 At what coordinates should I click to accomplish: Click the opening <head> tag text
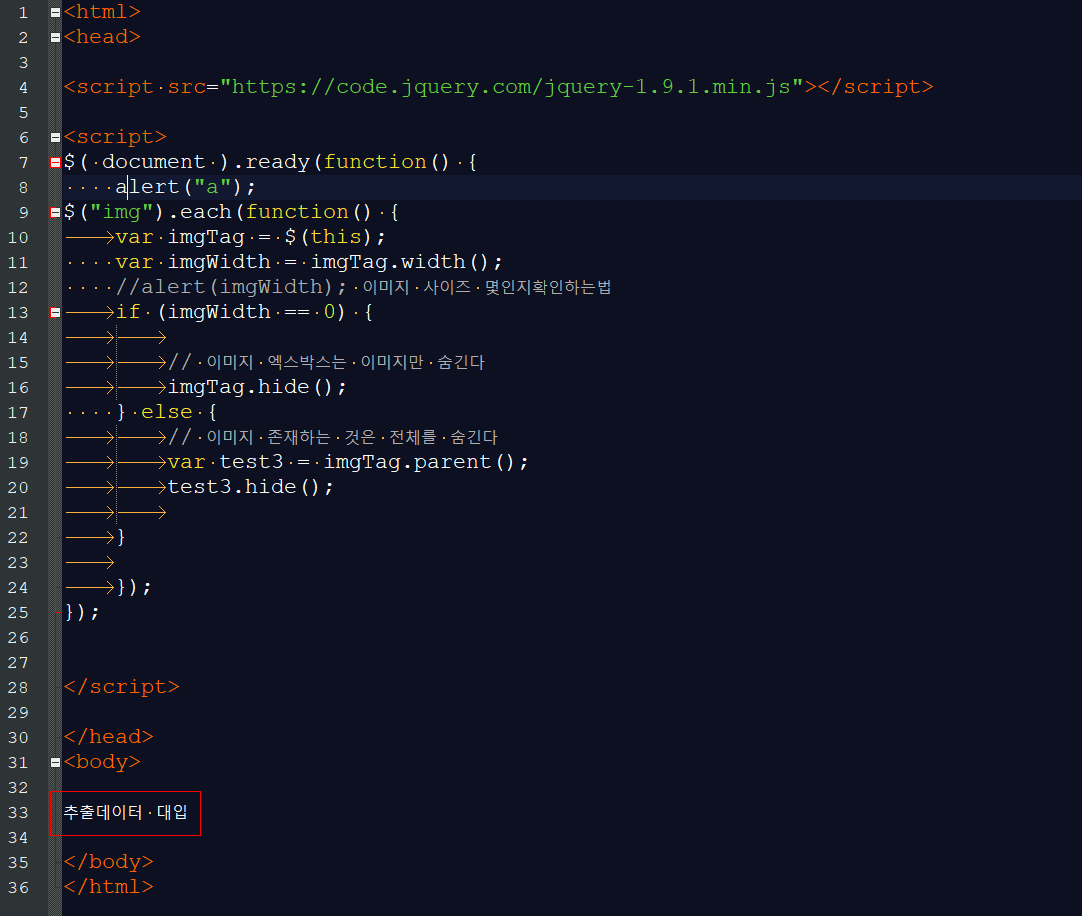[102, 37]
